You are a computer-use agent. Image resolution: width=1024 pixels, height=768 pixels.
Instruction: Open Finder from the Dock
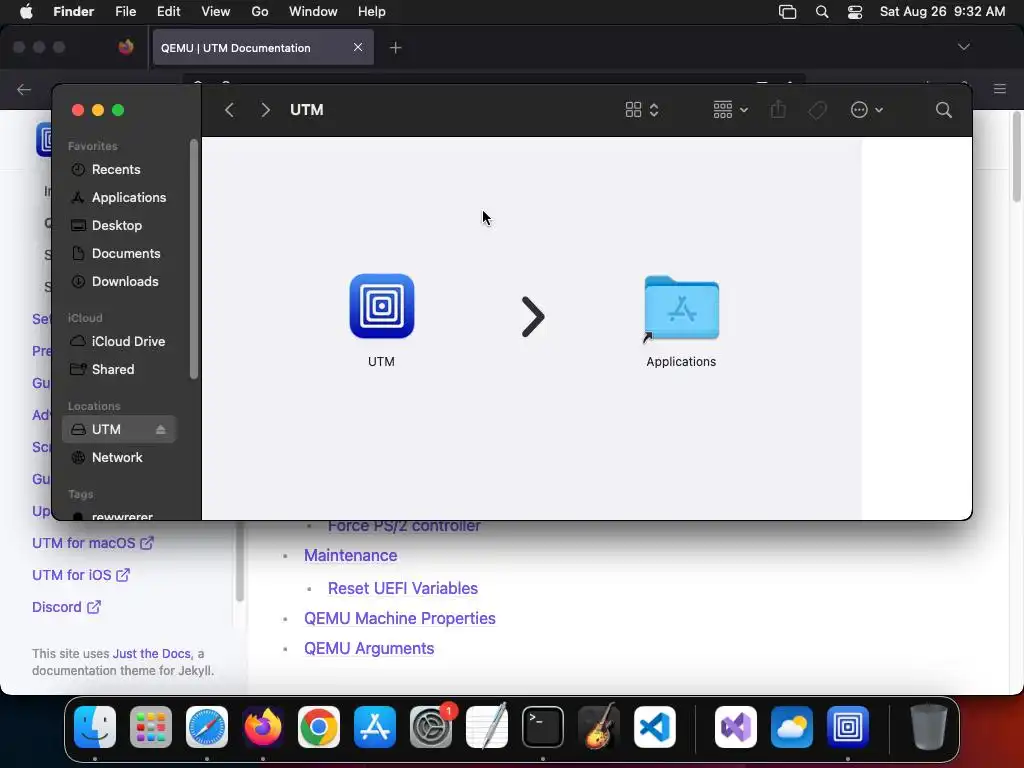[95, 727]
